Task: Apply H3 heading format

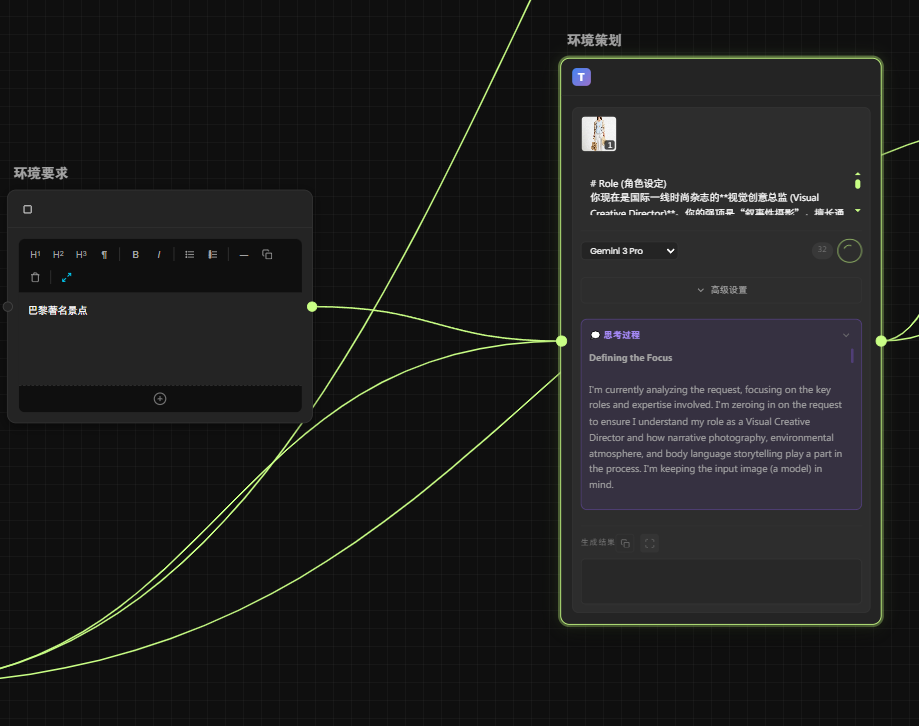Action: point(82,255)
